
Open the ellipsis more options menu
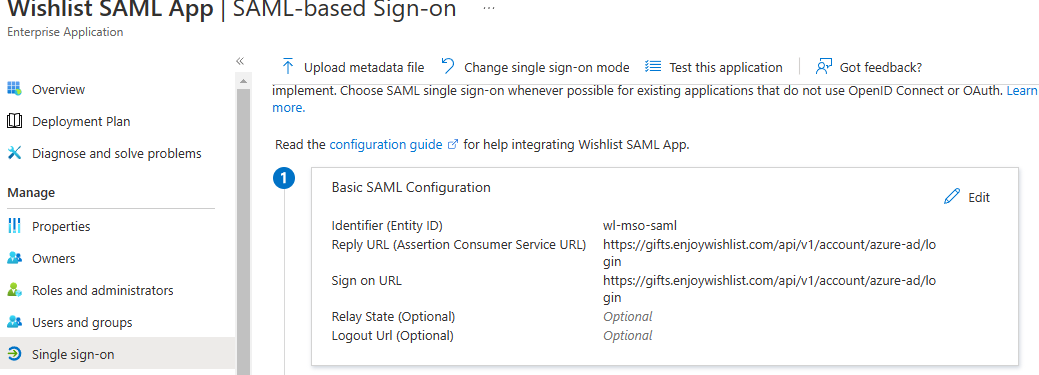click(489, 9)
